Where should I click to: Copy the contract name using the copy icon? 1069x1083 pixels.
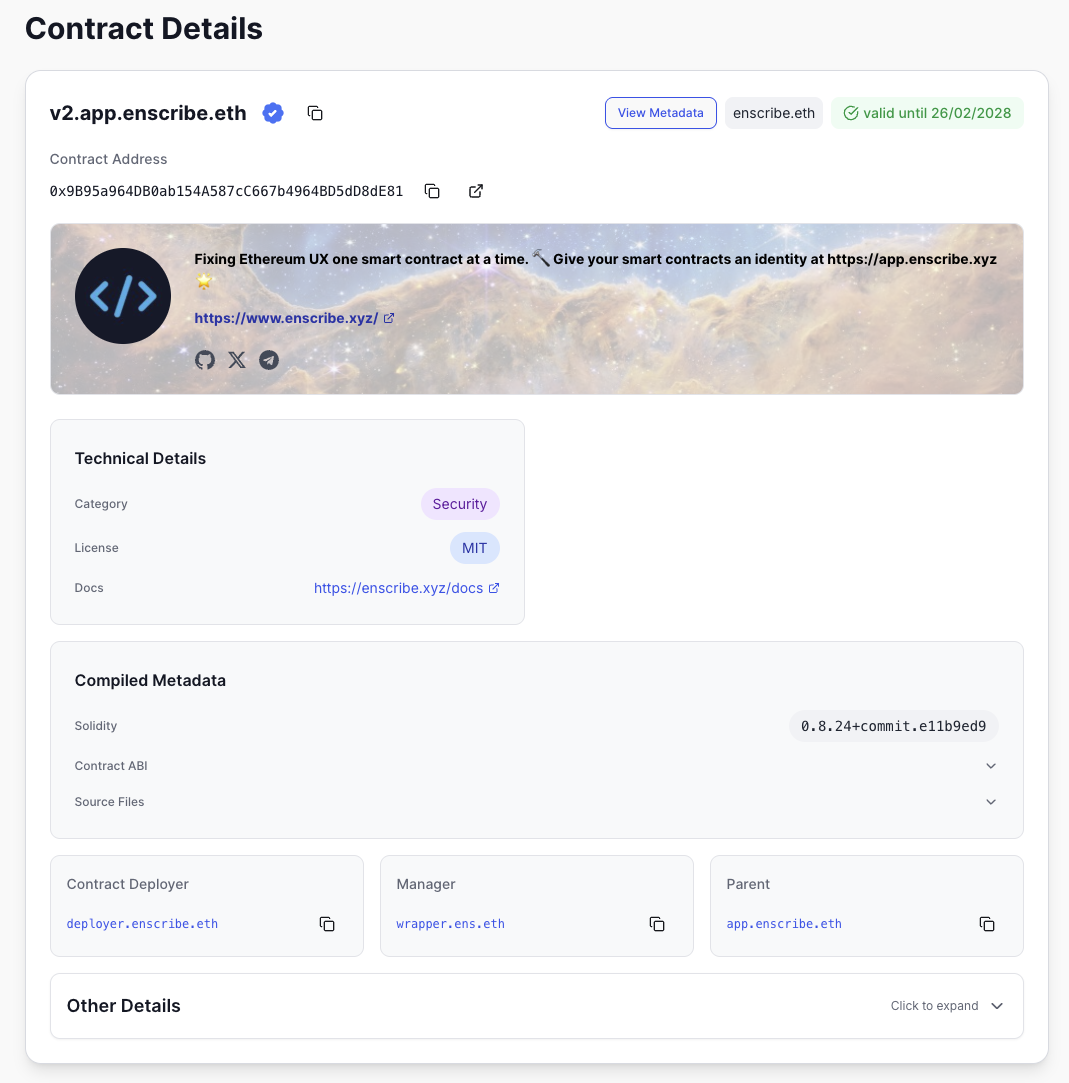[315, 113]
